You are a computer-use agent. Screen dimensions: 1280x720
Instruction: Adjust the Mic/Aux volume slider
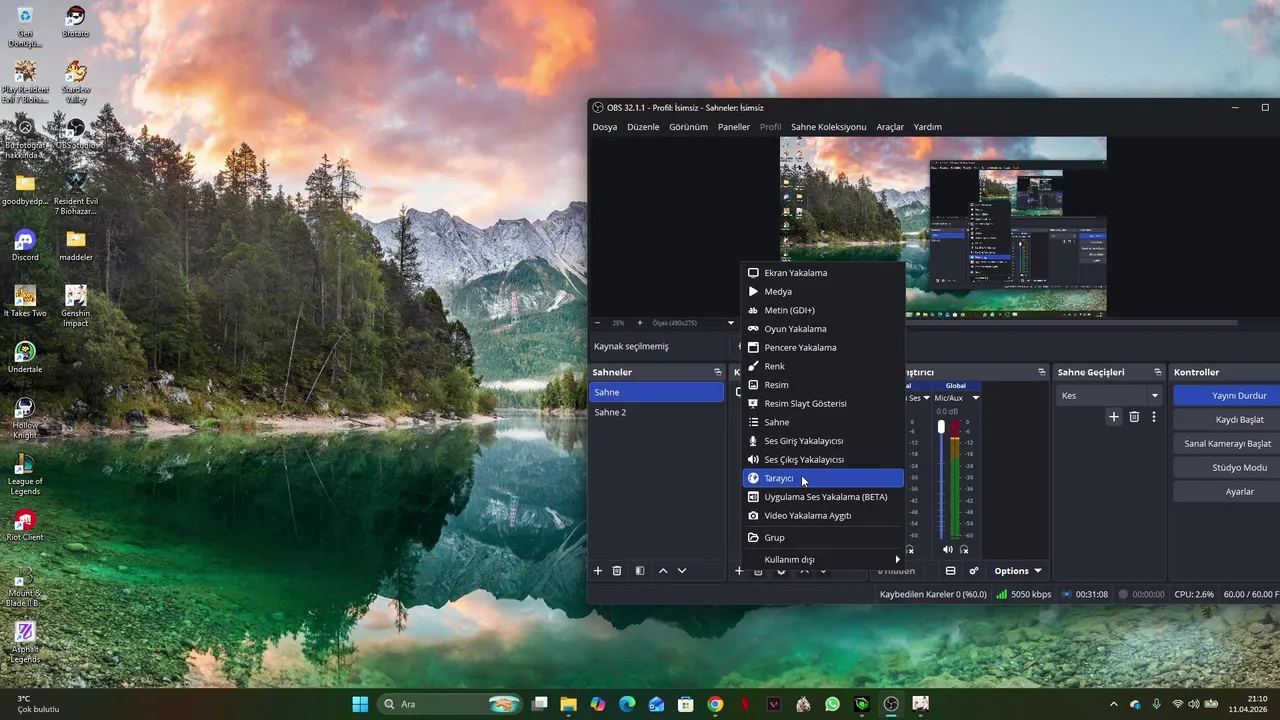tap(941, 480)
